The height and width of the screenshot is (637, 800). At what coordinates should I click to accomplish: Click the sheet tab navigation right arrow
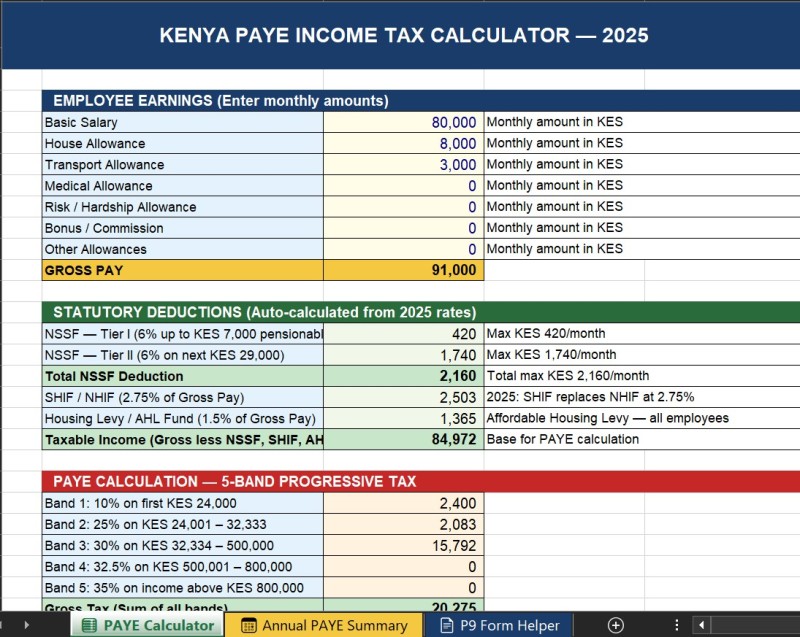pyautogui.click(x=27, y=625)
